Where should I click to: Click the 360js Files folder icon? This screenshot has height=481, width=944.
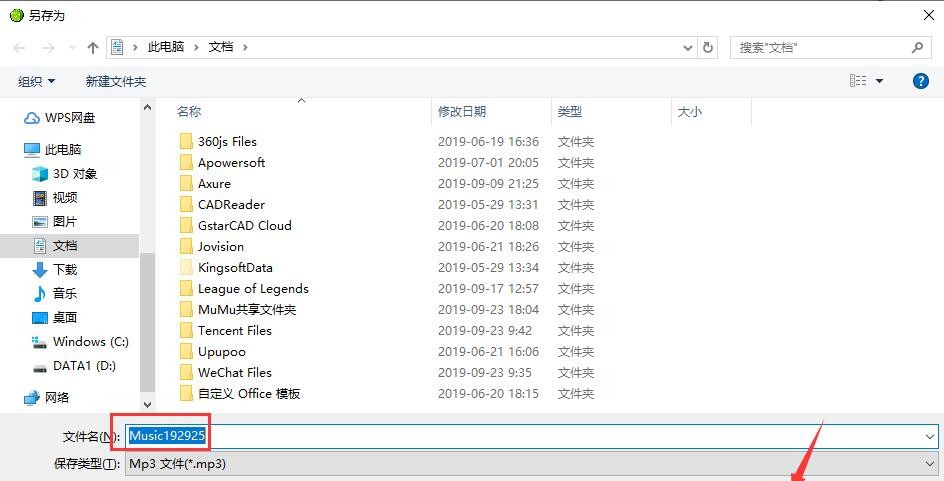pyautogui.click(x=186, y=141)
